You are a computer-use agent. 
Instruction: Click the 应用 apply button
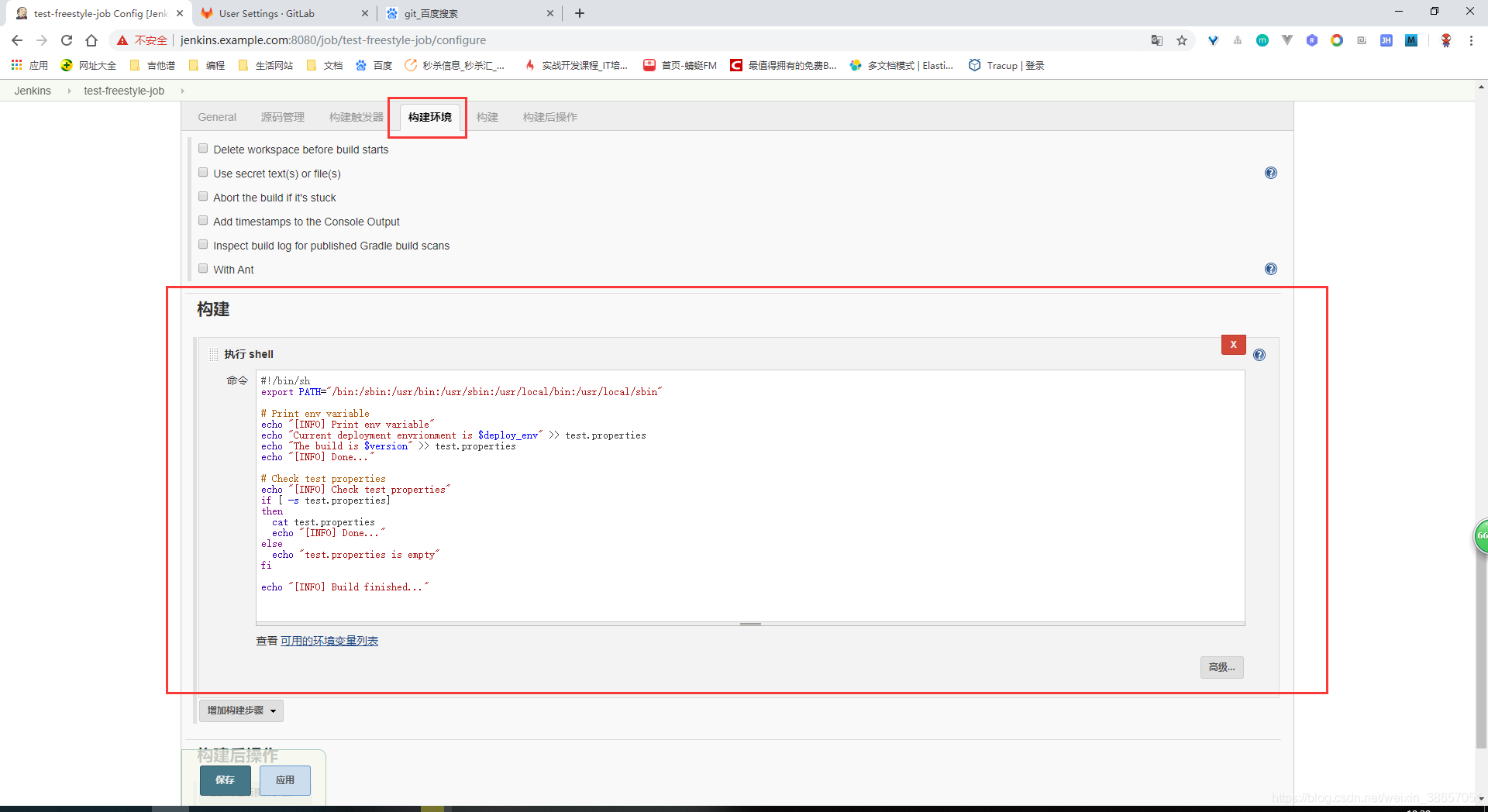coord(285,780)
